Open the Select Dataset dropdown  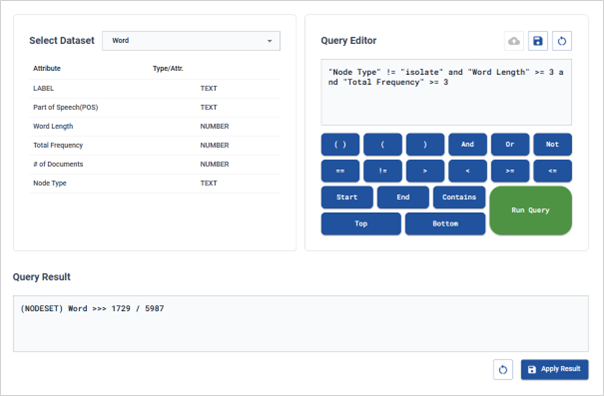(x=191, y=41)
